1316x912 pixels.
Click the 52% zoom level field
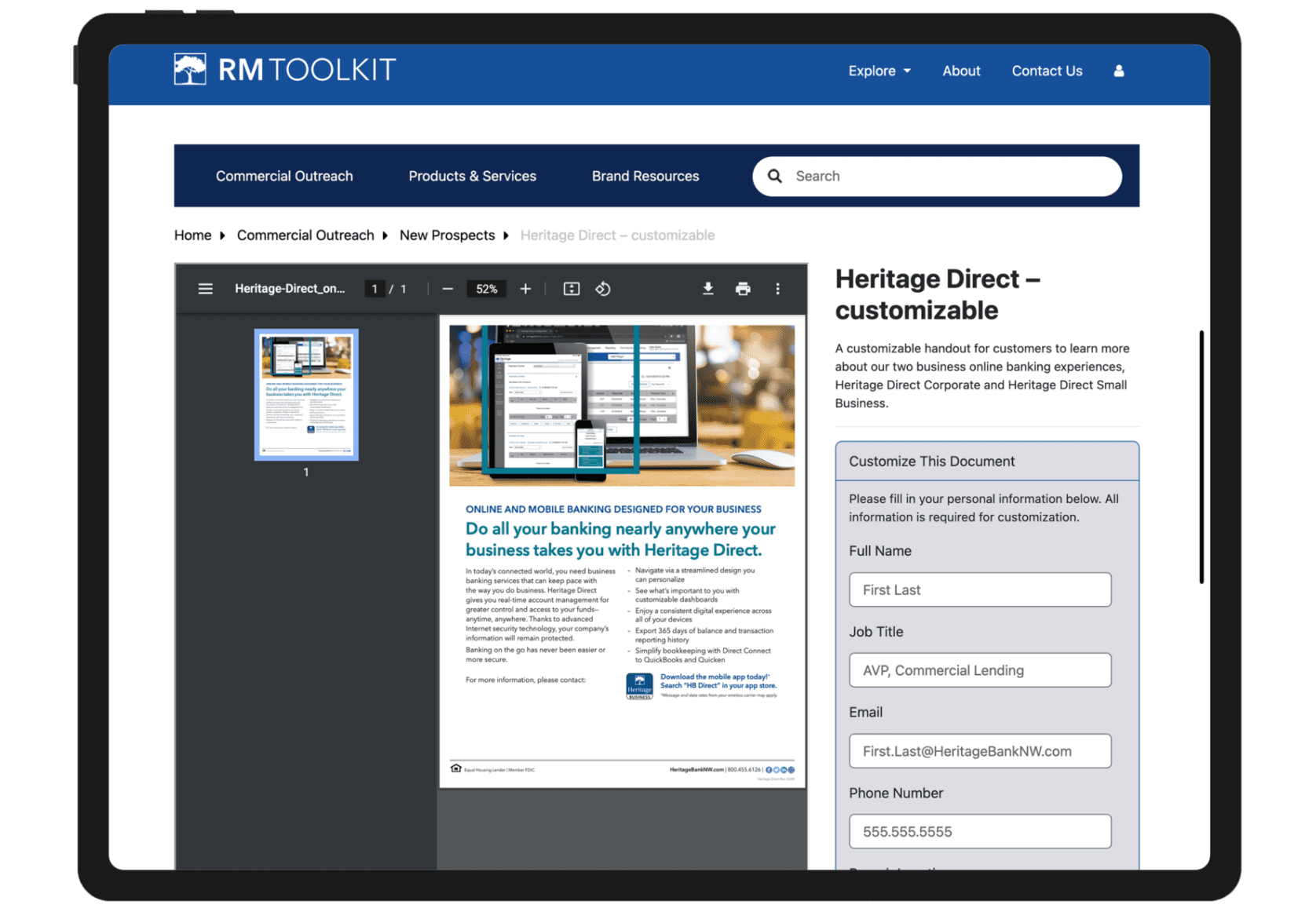point(487,289)
